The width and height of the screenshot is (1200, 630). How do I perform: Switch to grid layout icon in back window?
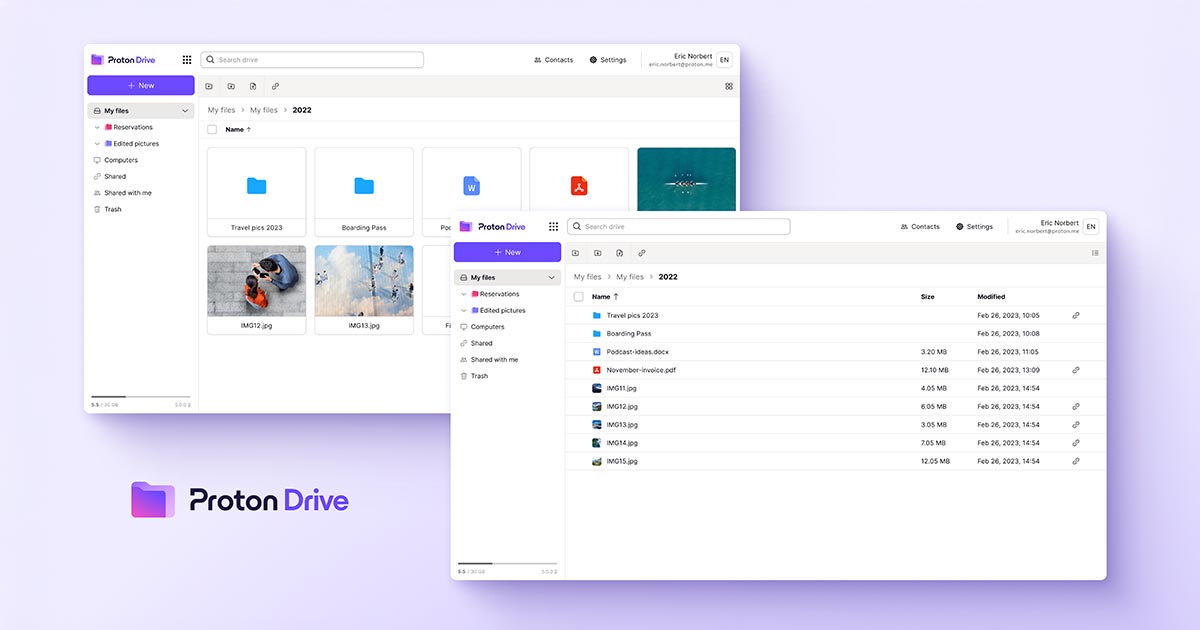click(x=729, y=87)
